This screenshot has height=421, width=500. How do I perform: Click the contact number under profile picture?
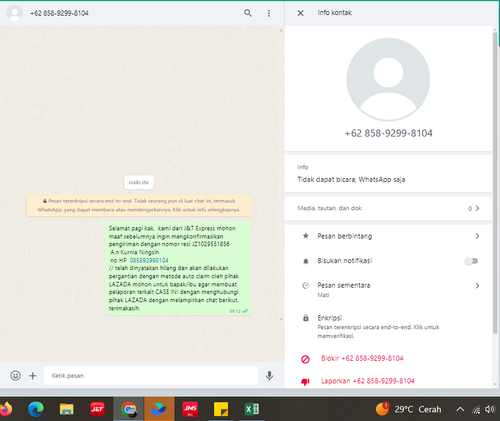(x=388, y=133)
